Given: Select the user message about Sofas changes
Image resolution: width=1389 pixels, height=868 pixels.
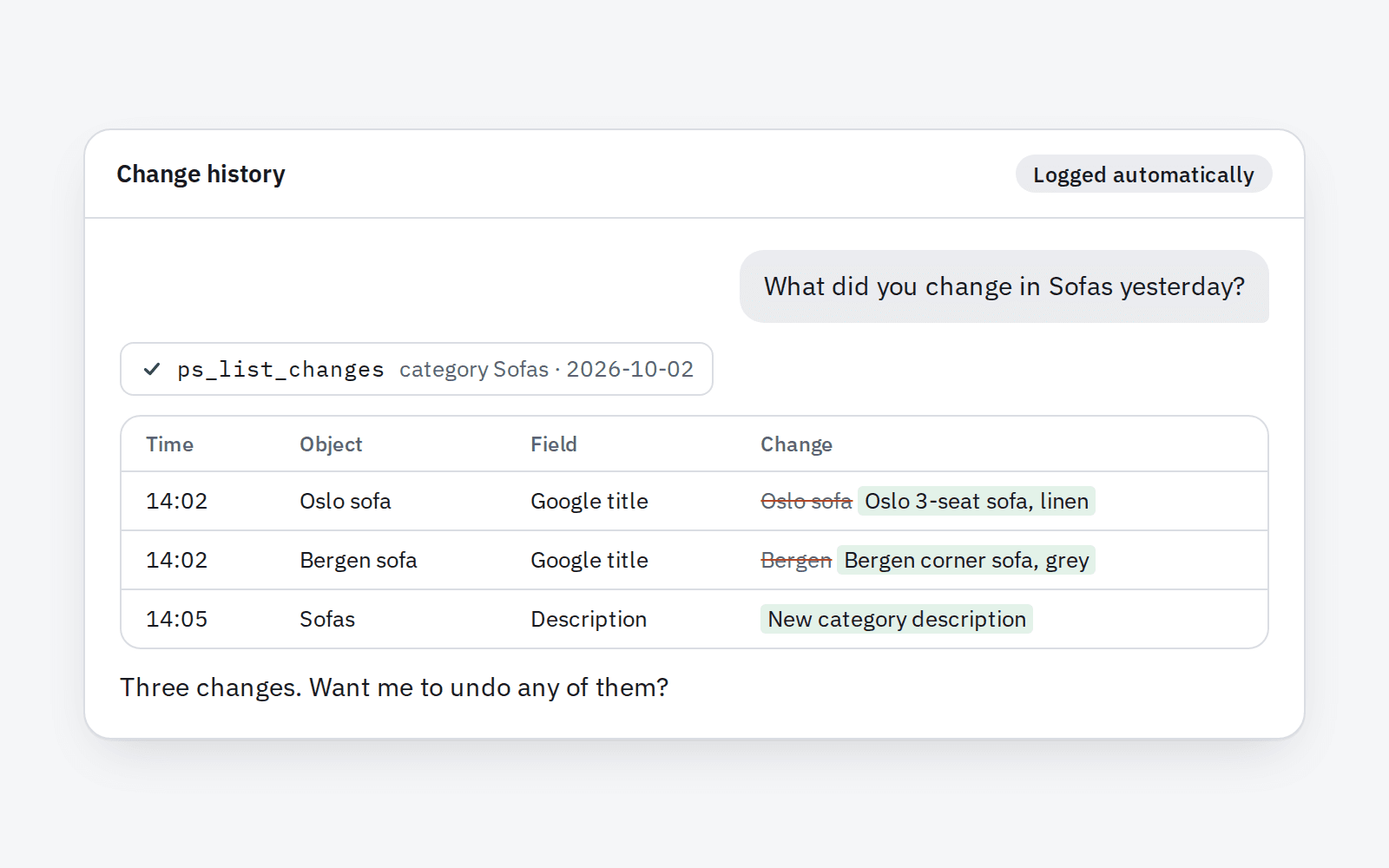Looking at the screenshot, I should point(1004,286).
